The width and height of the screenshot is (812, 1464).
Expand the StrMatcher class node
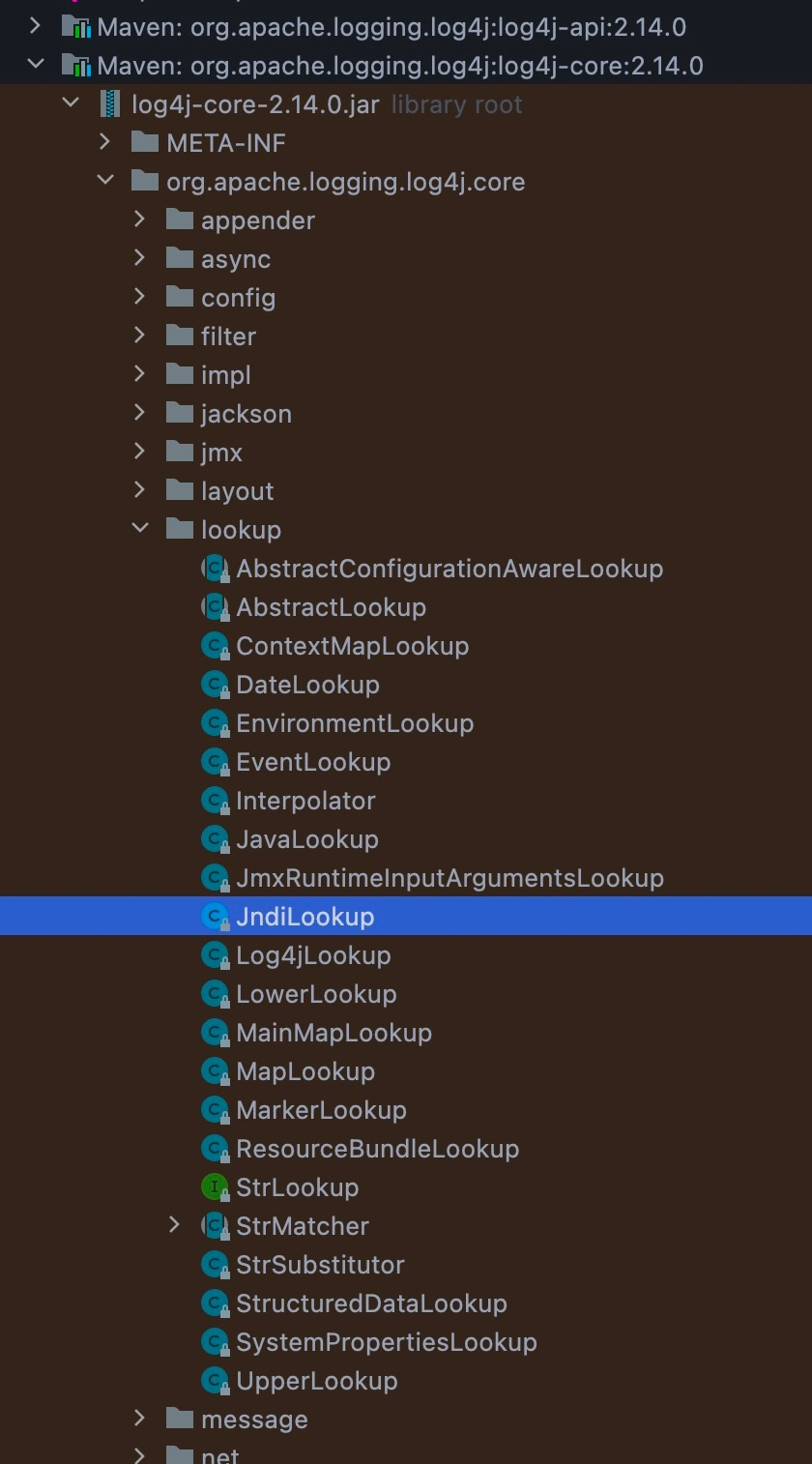[175, 1225]
